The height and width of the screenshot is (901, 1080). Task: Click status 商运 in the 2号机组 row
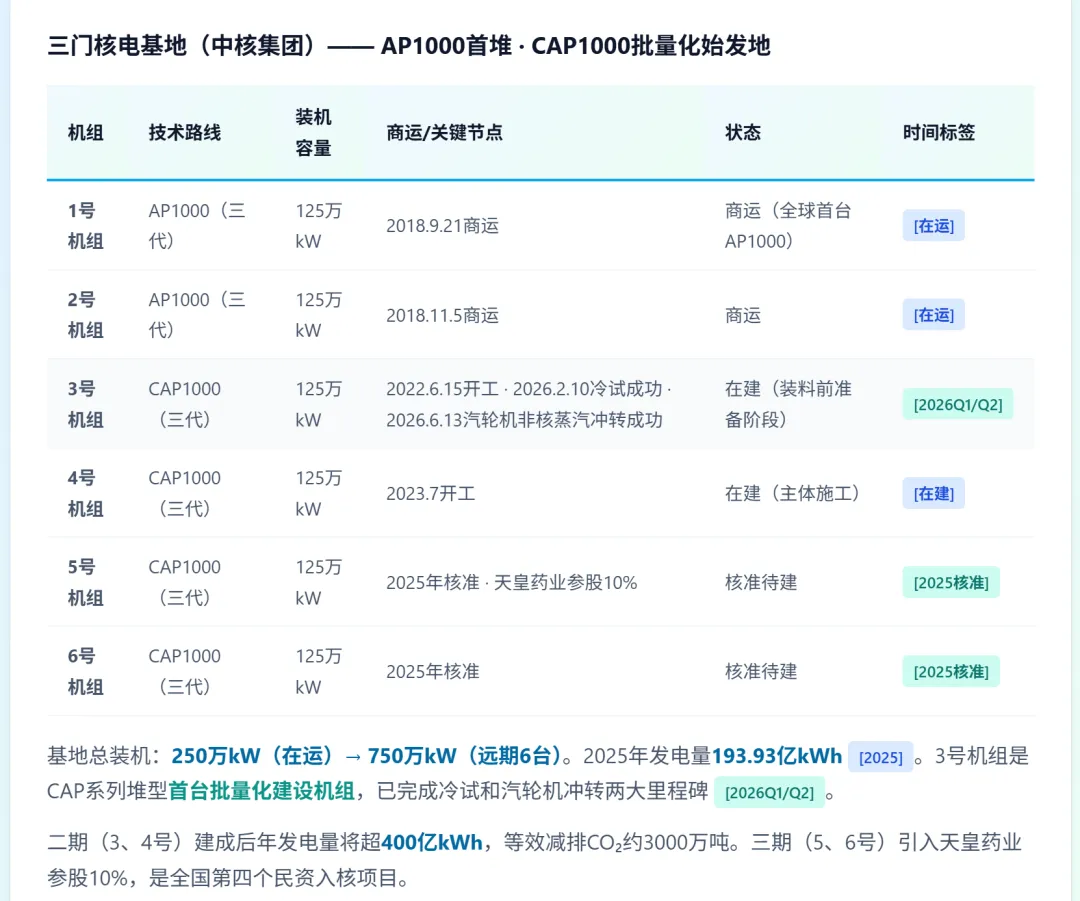tap(742, 315)
